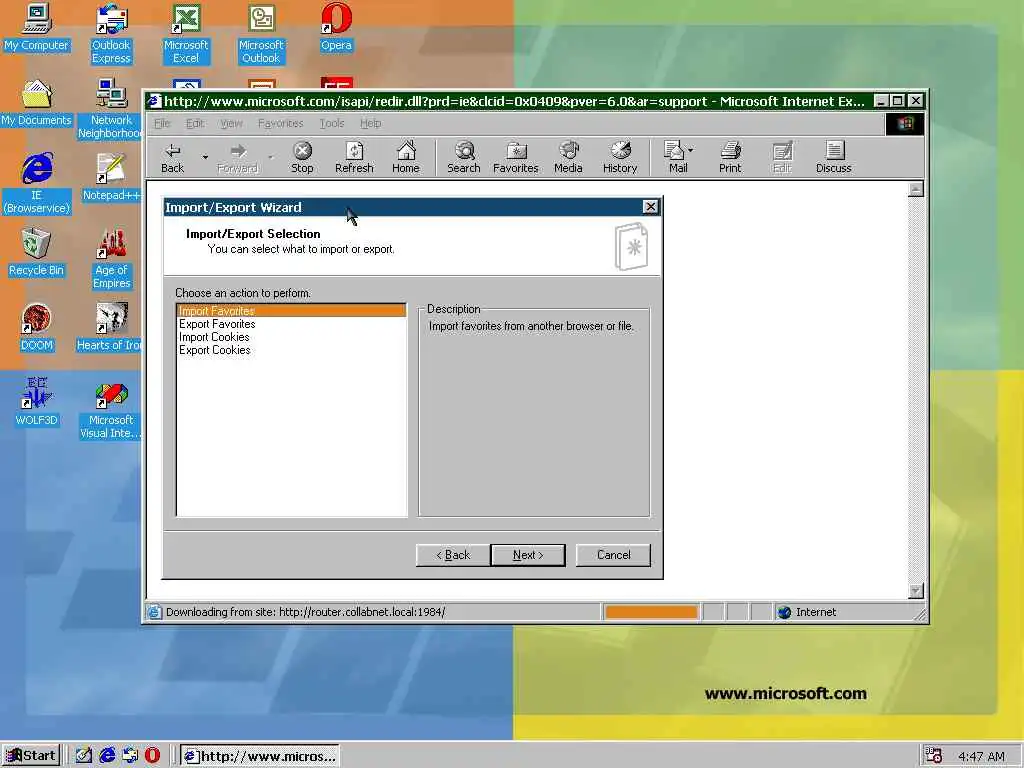The height and width of the screenshot is (768, 1024).
Task: Click the Mail toolbar icon
Action: tap(674, 158)
